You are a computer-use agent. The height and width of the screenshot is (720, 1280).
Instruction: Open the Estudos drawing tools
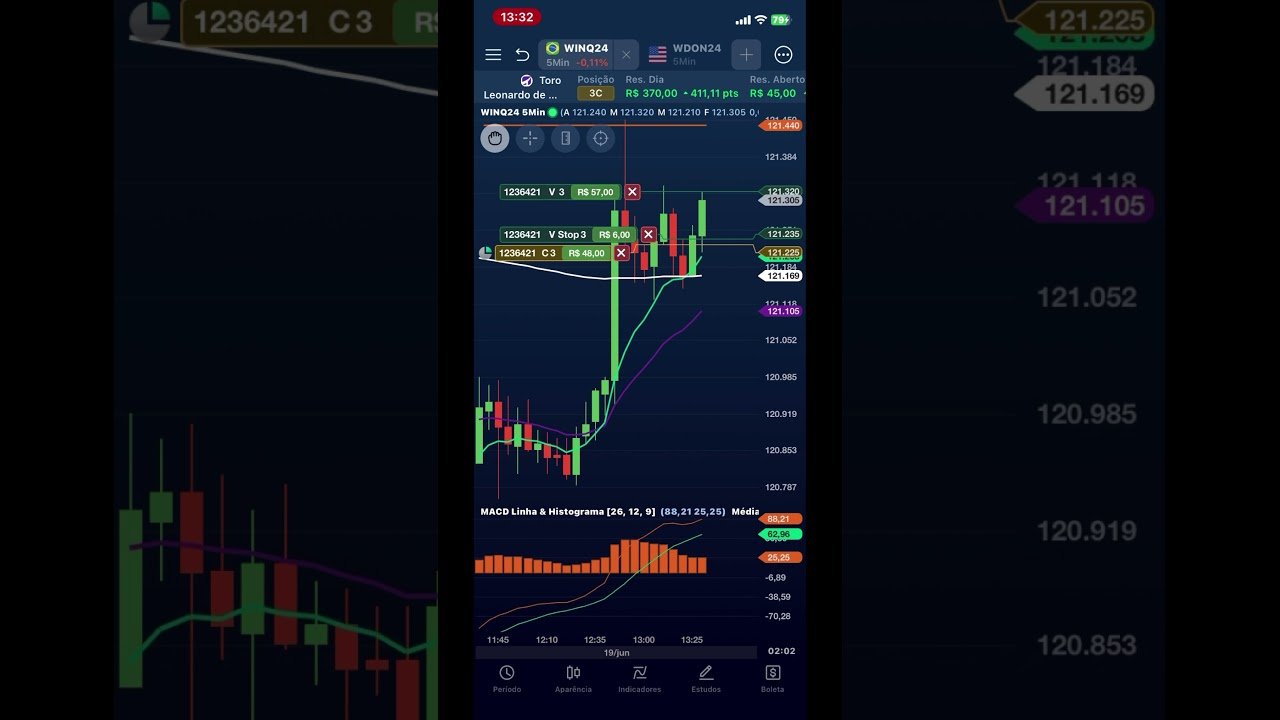(706, 679)
